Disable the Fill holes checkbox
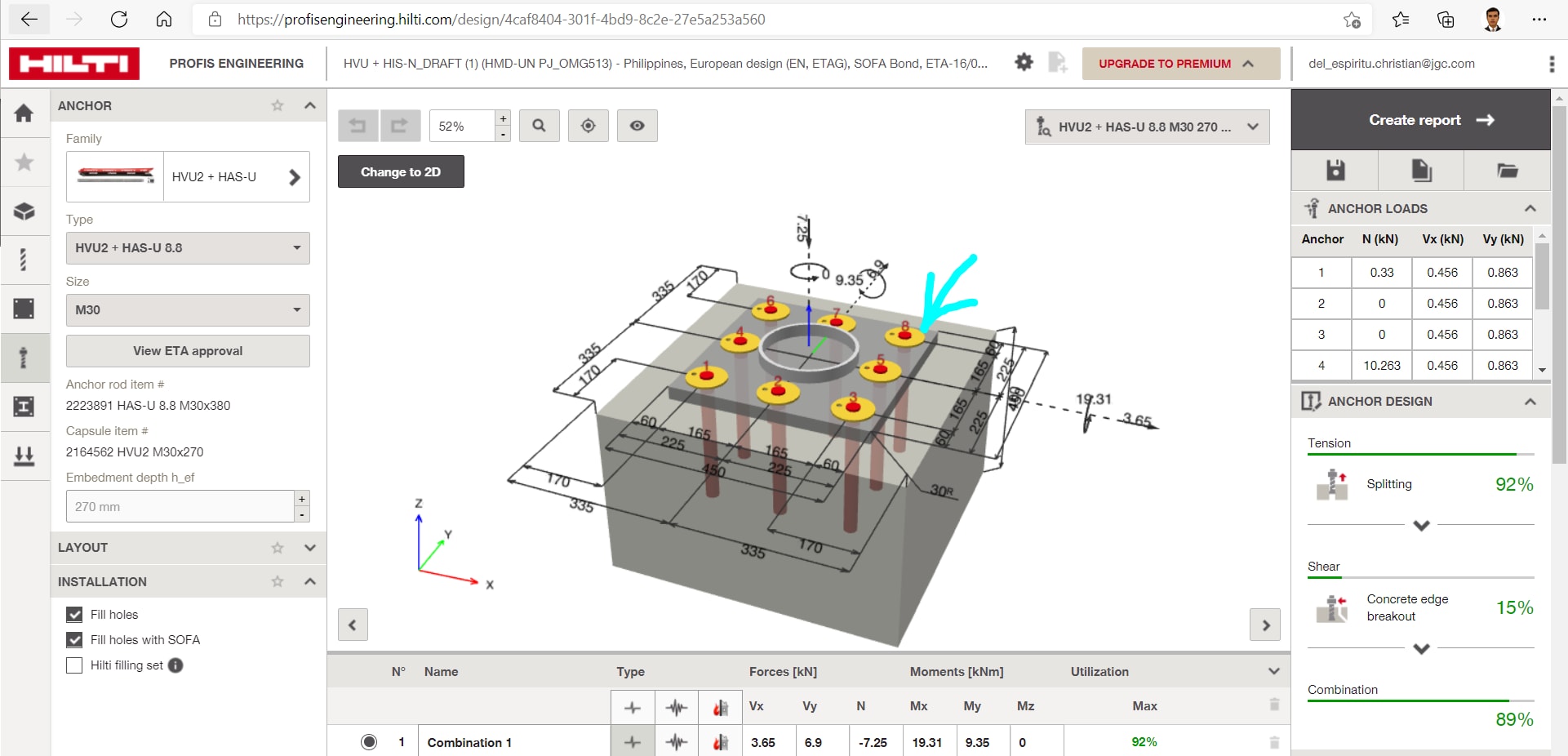 pyautogui.click(x=74, y=614)
